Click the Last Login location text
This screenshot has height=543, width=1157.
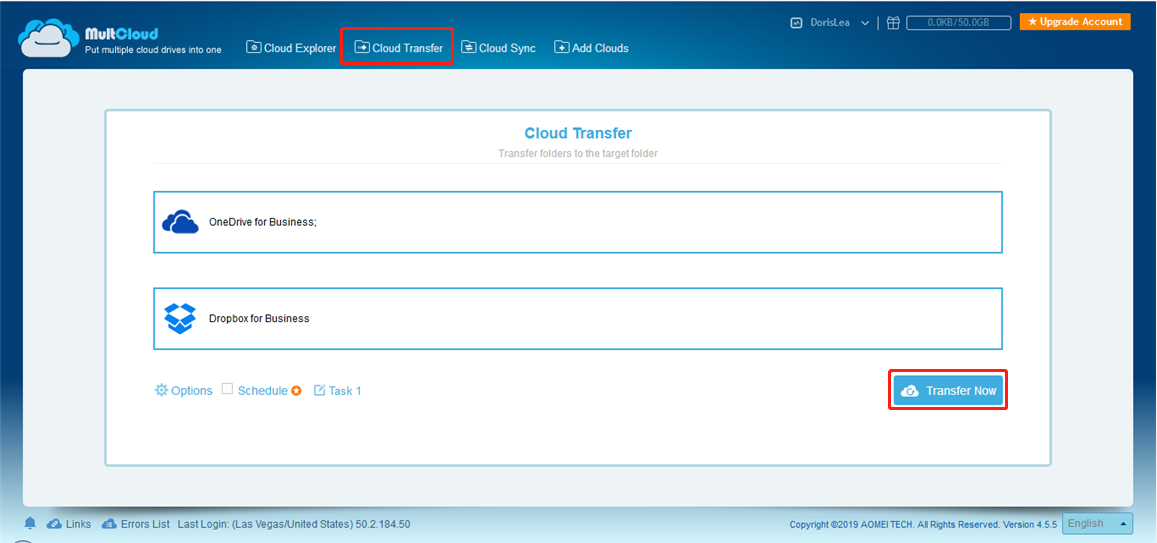tap(294, 524)
